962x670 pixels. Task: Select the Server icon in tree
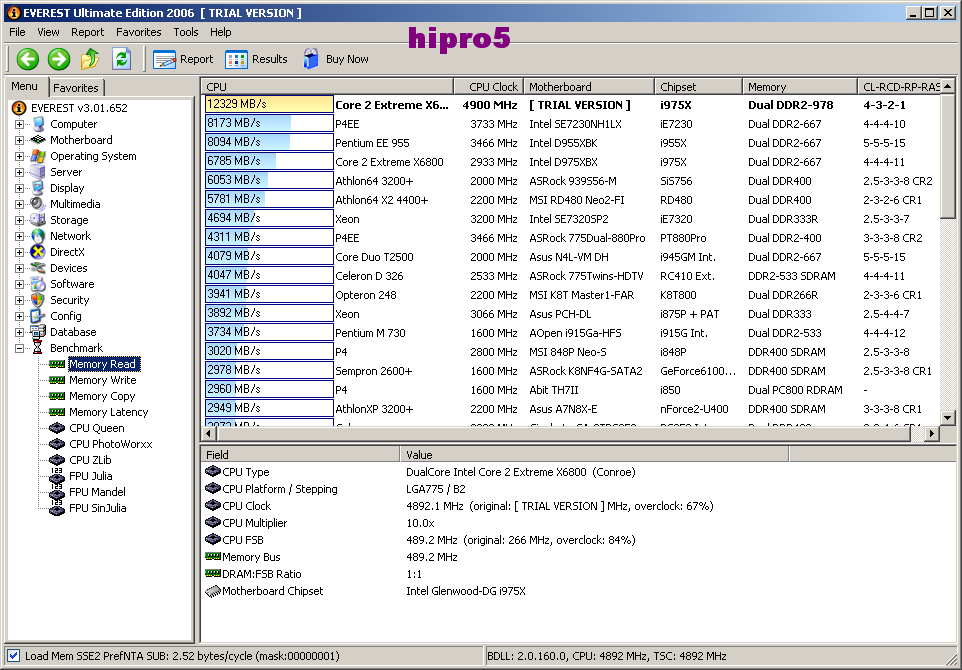[38, 172]
